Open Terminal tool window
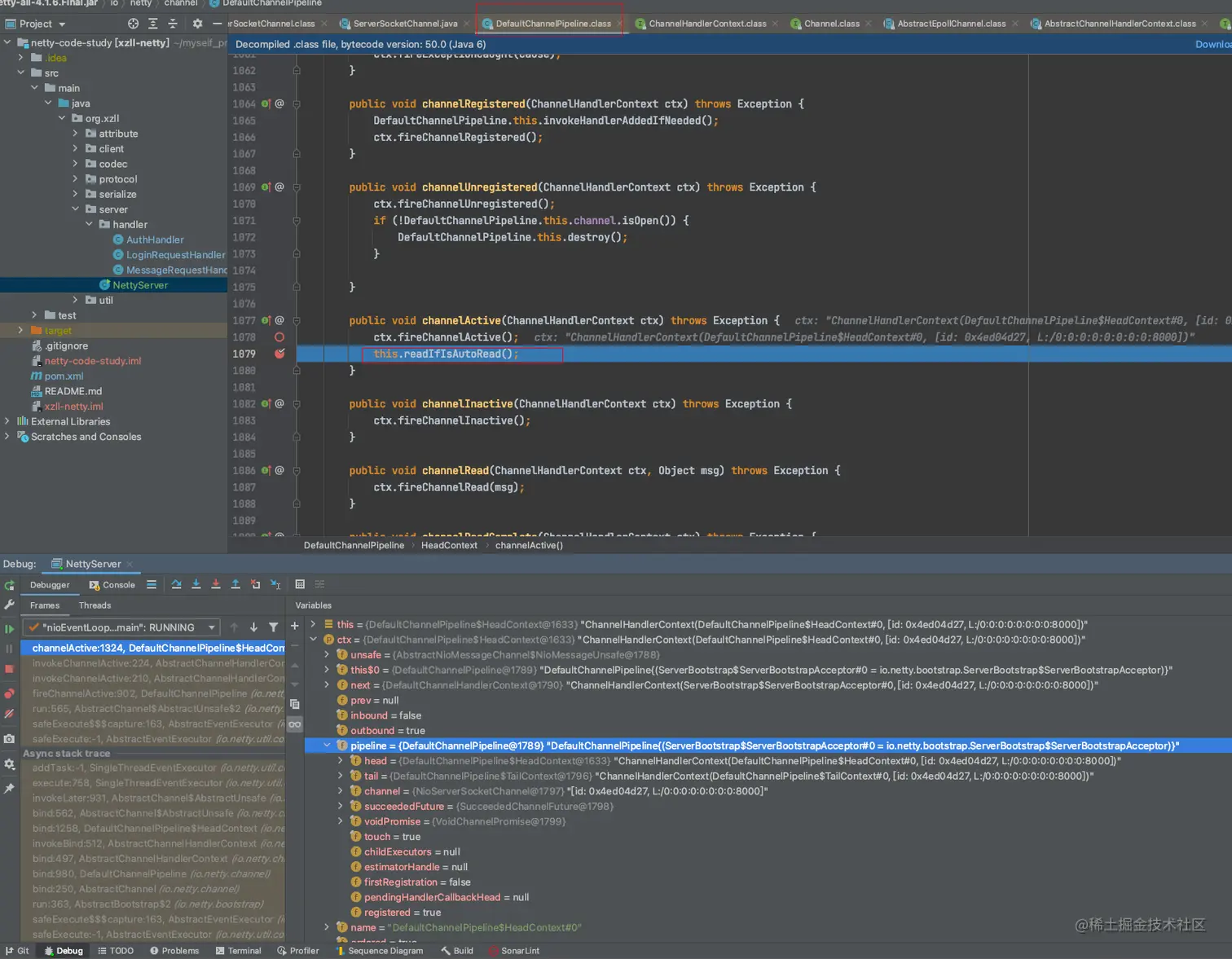 point(238,951)
